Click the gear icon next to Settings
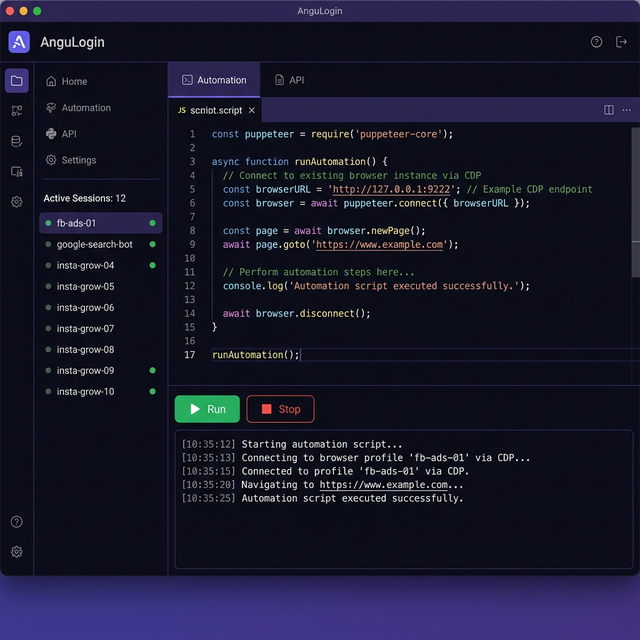This screenshot has width=640, height=640. click(51, 160)
